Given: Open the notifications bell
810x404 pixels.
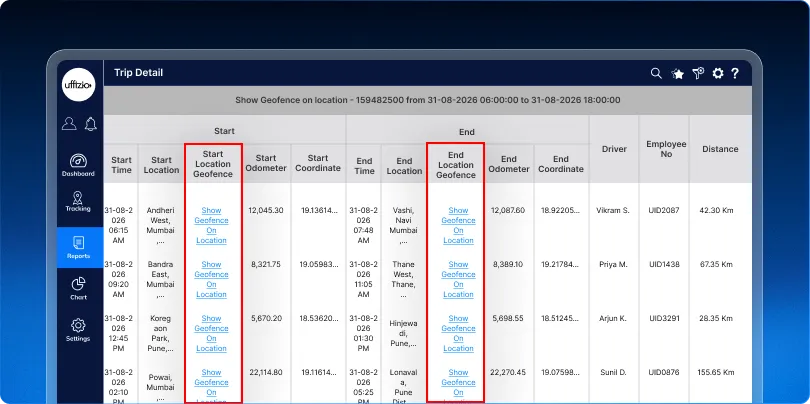Looking at the screenshot, I should [x=91, y=123].
